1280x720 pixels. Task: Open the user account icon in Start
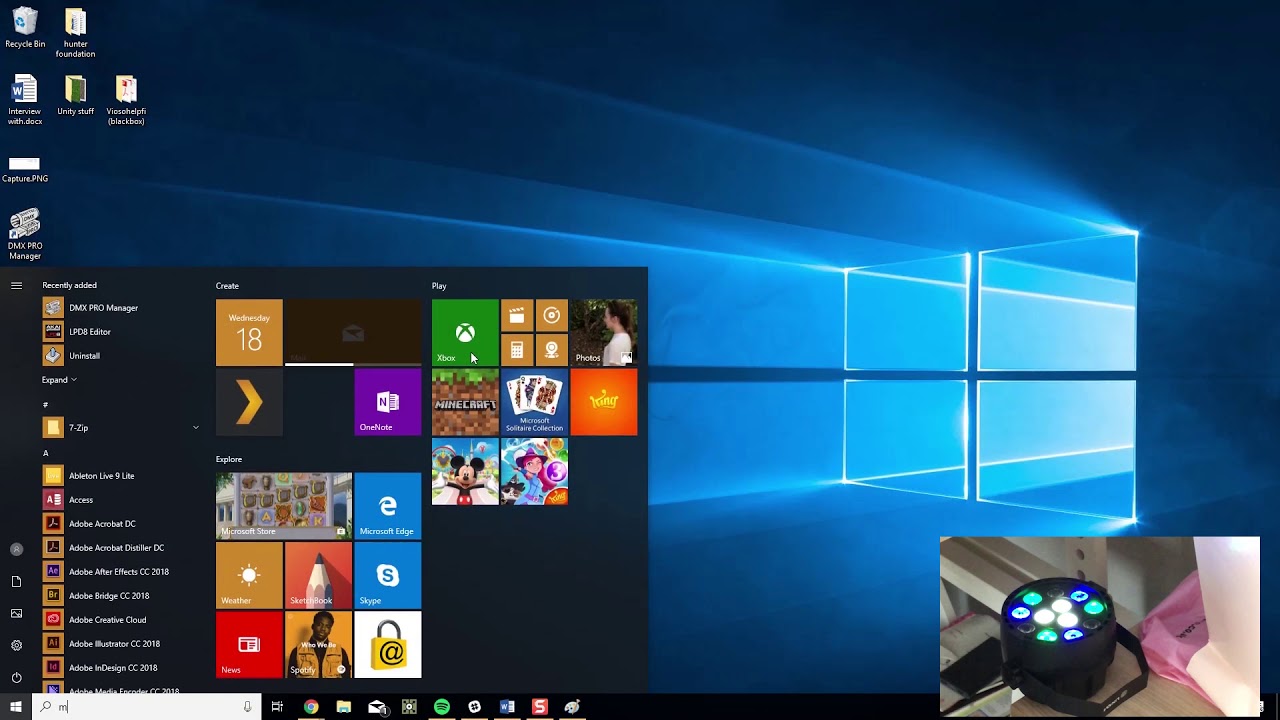click(16, 549)
